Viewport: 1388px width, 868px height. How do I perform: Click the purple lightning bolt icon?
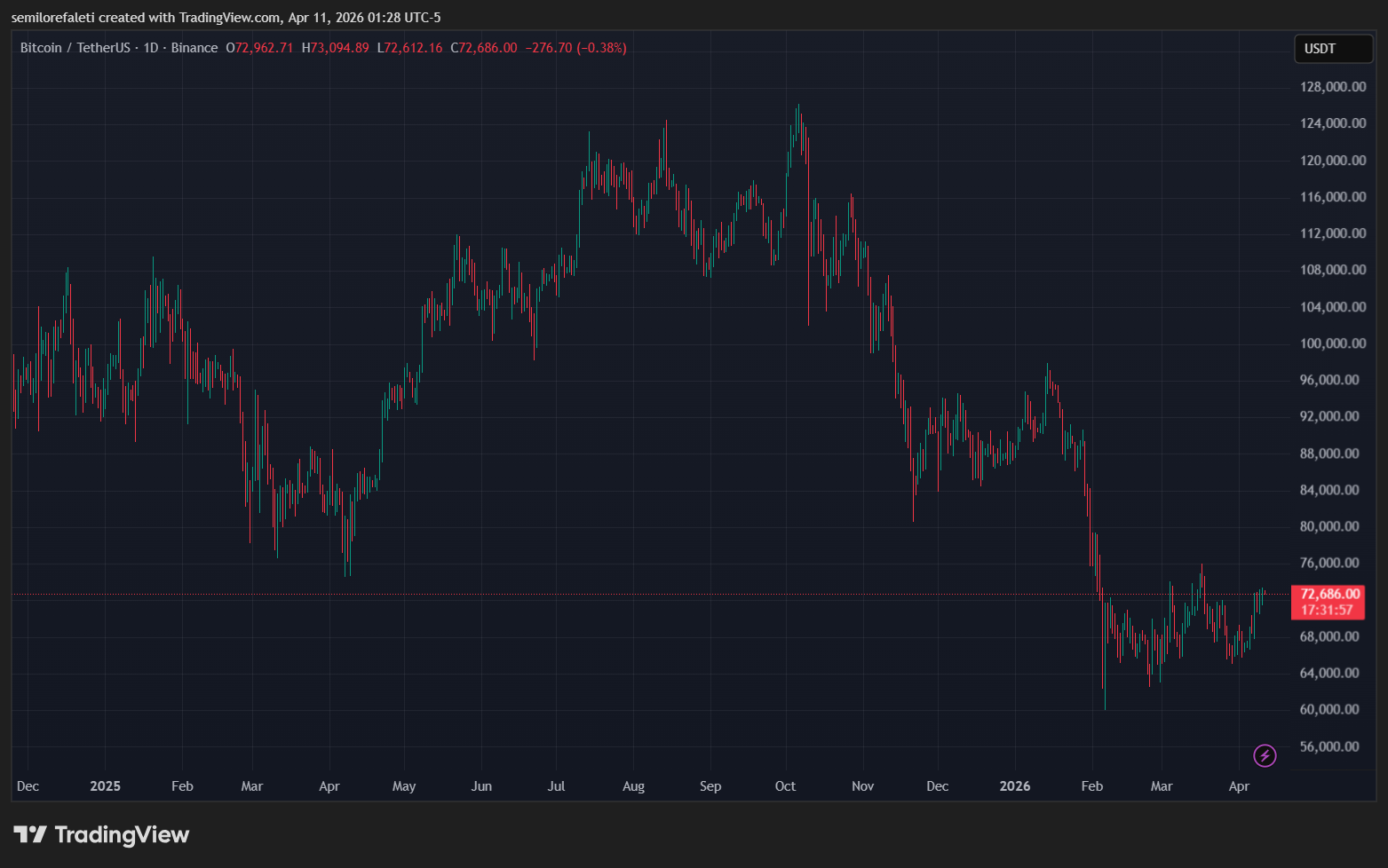(x=1265, y=755)
